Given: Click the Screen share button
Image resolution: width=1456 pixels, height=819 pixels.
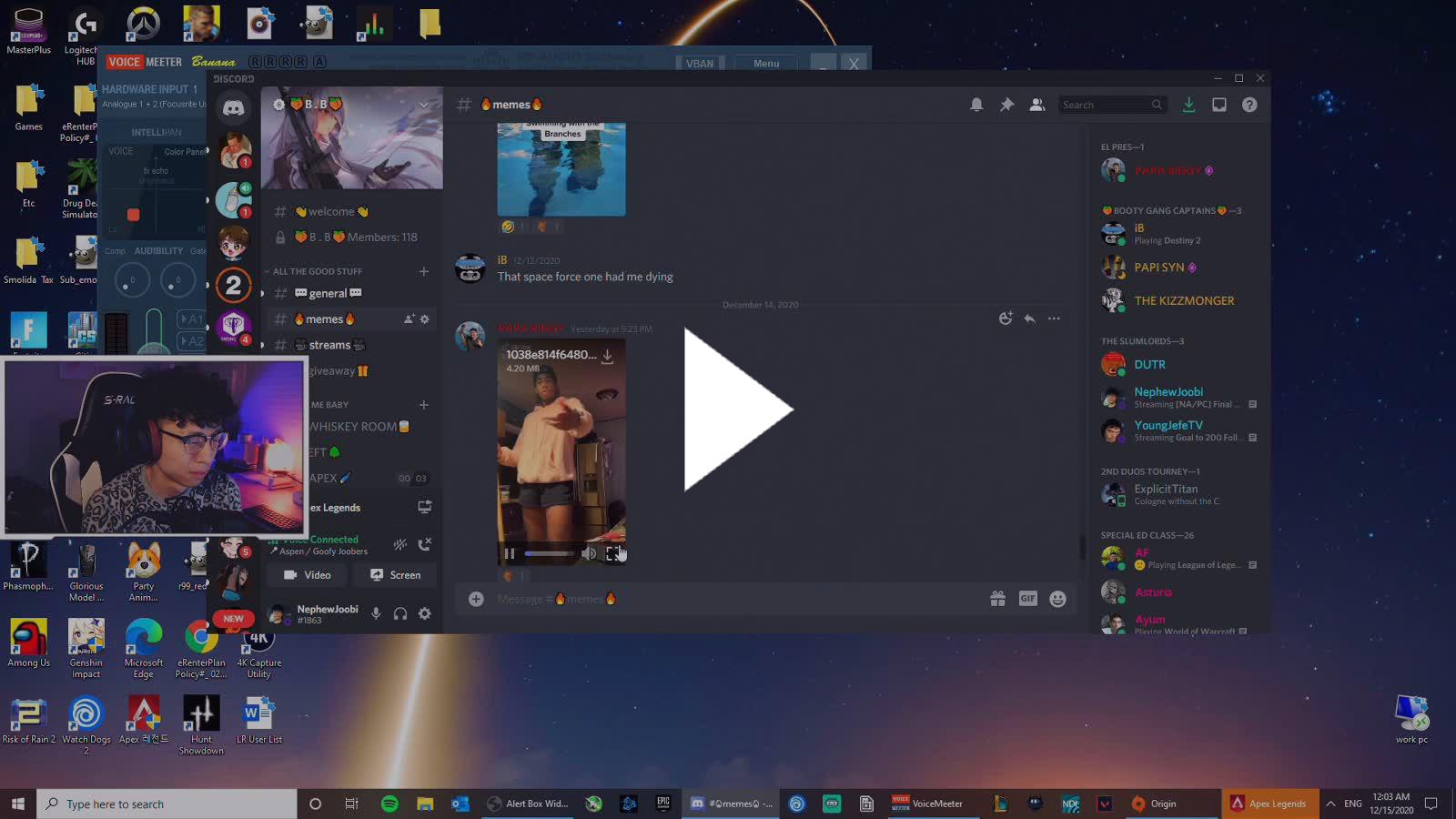Looking at the screenshot, I should click(395, 575).
